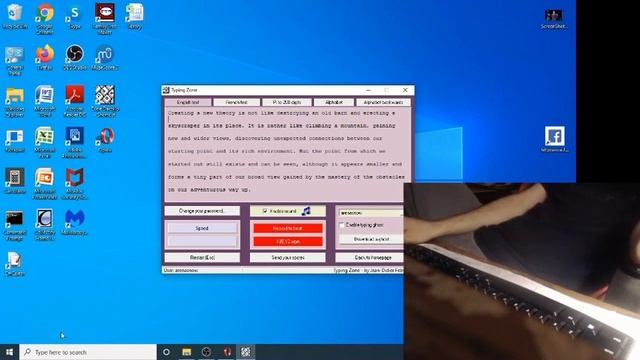Click inside the typing text area
Viewport: 640px width, 360px height.
[x=287, y=154]
